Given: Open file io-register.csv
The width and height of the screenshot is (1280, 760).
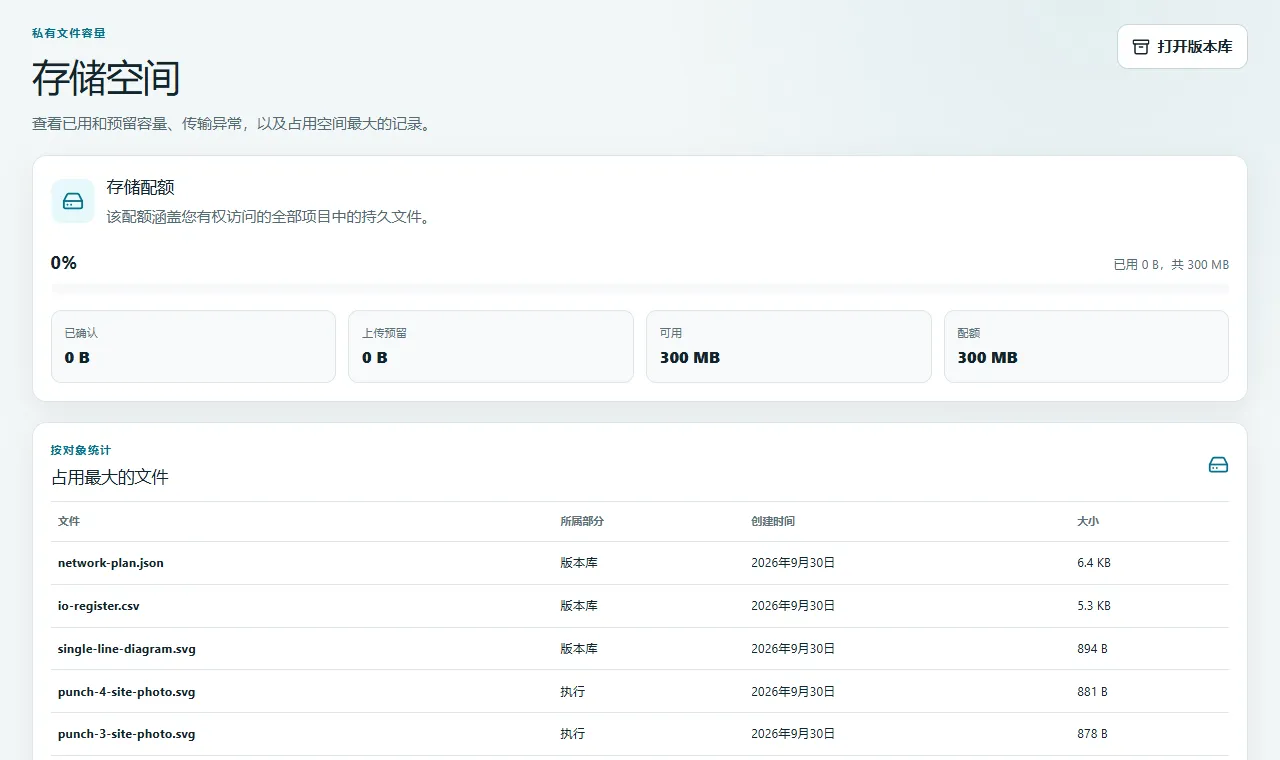Looking at the screenshot, I should 98,606.
